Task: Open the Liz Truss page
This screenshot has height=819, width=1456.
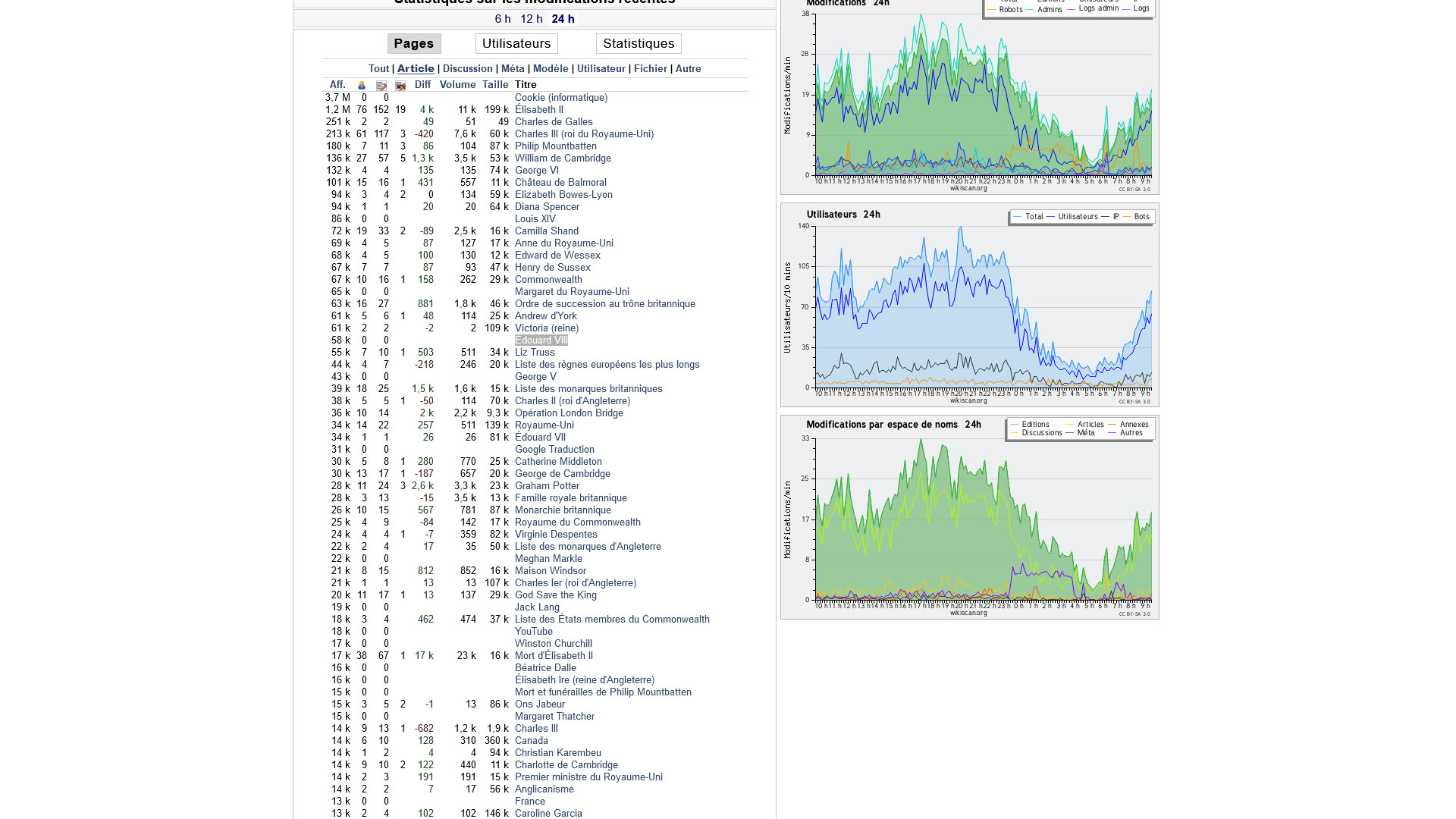Action: click(535, 353)
